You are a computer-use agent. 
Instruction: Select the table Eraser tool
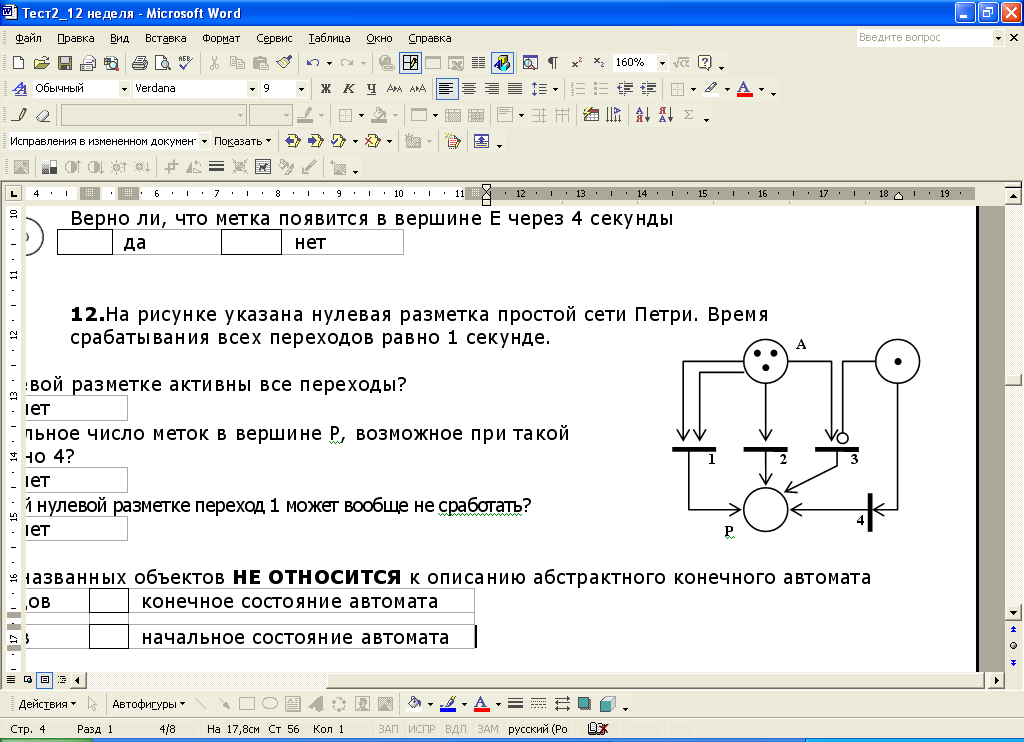[x=42, y=115]
